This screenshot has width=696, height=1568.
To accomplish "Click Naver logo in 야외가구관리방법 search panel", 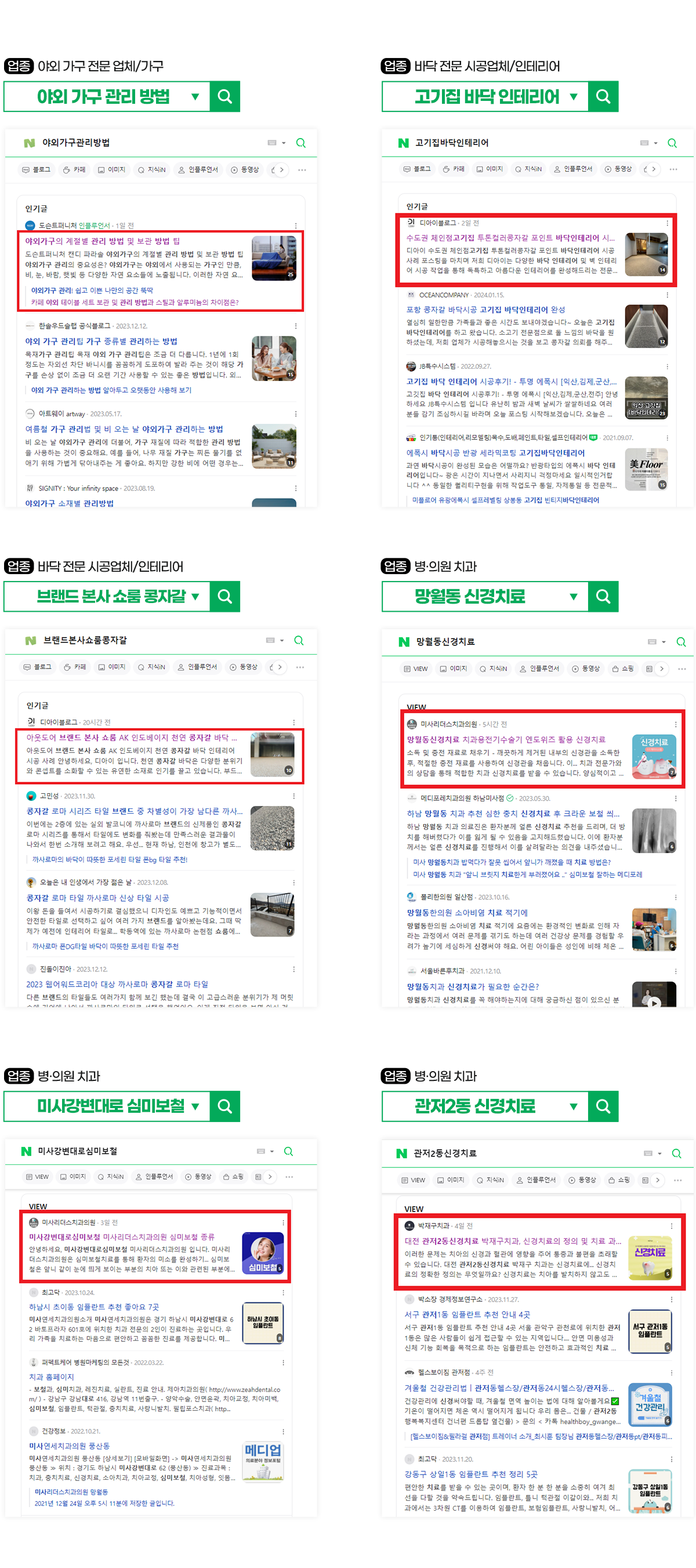I will [29, 143].
